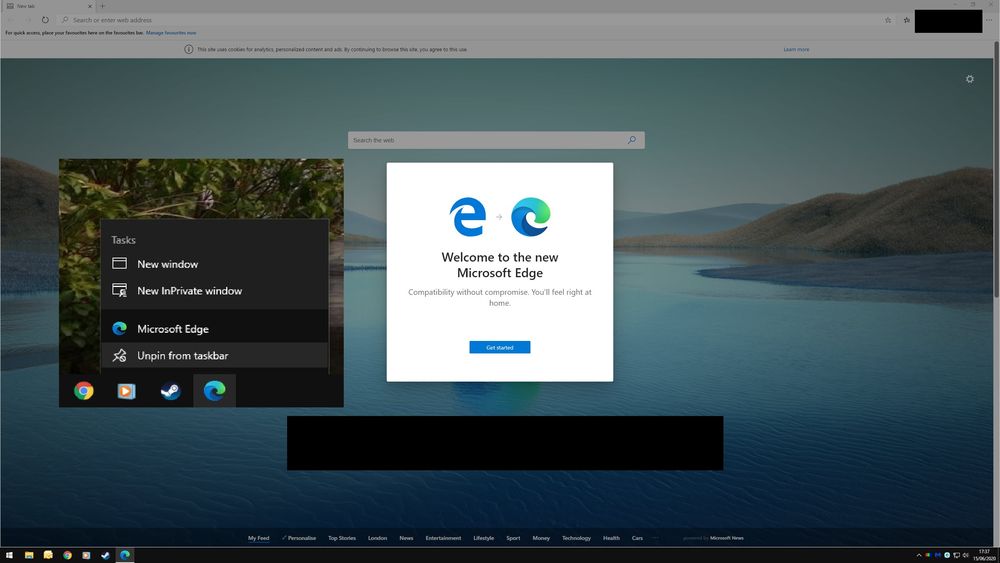
Task: Open File Explorer from the Windows taskbar
Action: tap(29, 555)
